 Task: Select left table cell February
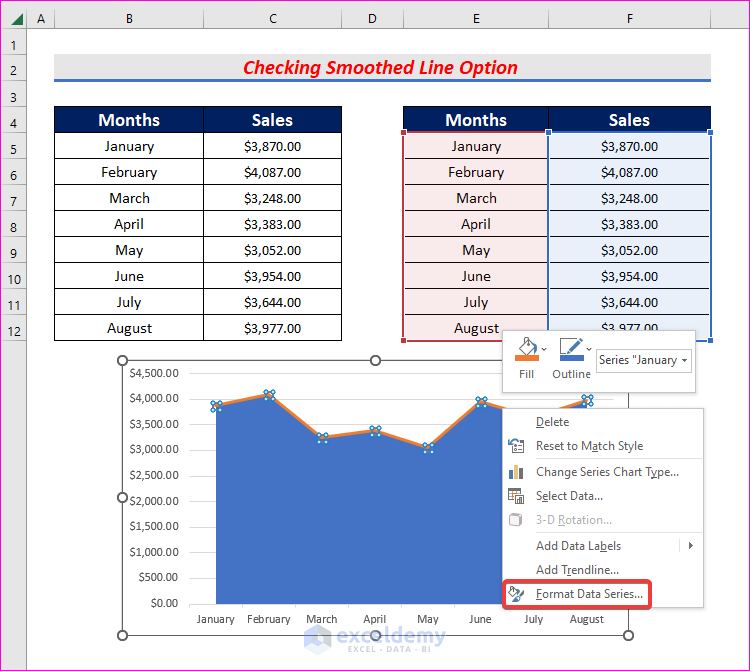point(129,172)
